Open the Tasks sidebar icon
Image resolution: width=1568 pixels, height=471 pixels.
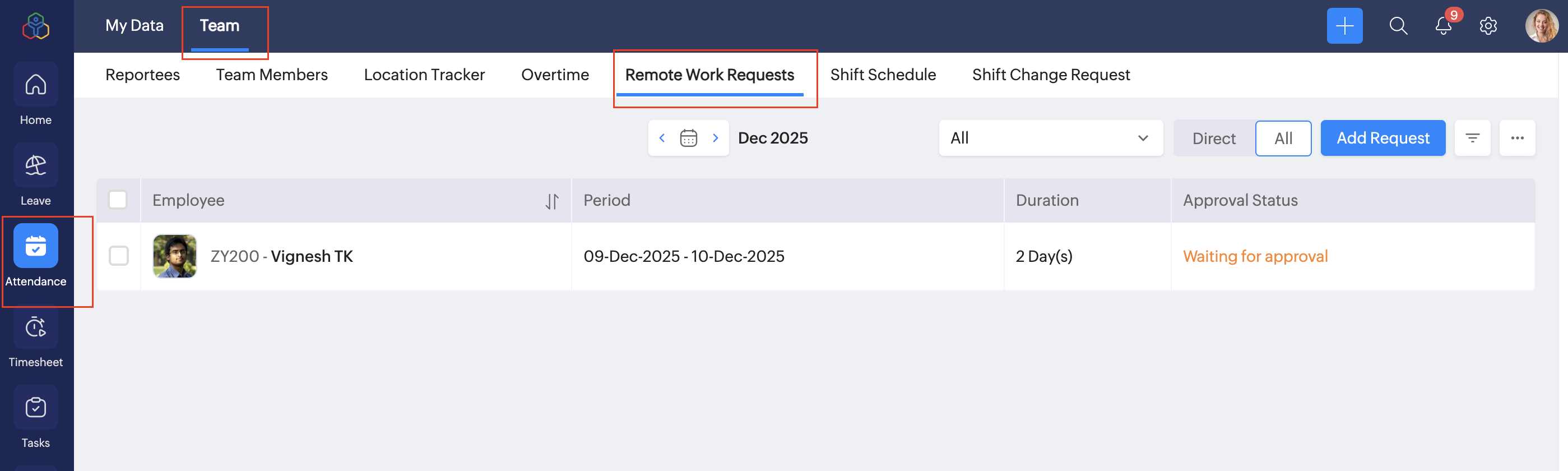35,408
